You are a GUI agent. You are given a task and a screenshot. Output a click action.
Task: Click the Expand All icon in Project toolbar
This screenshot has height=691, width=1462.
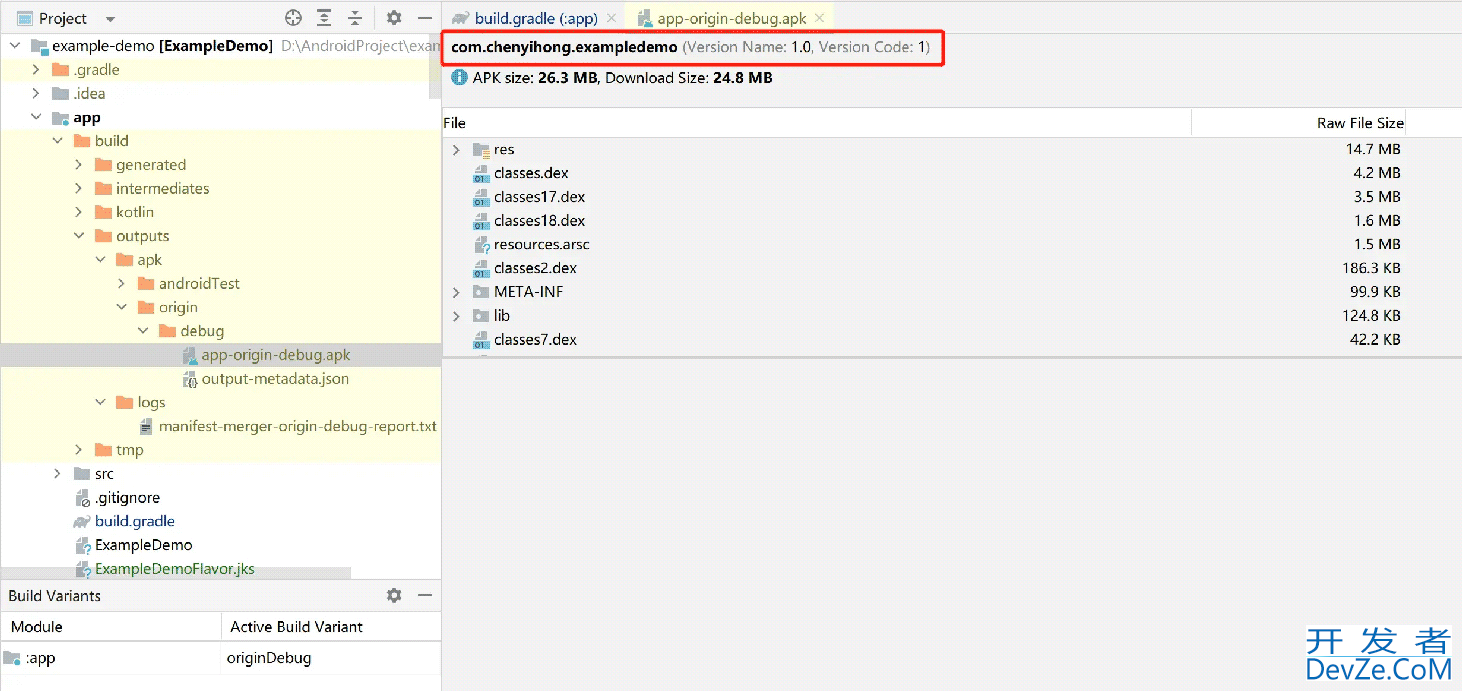[x=324, y=18]
